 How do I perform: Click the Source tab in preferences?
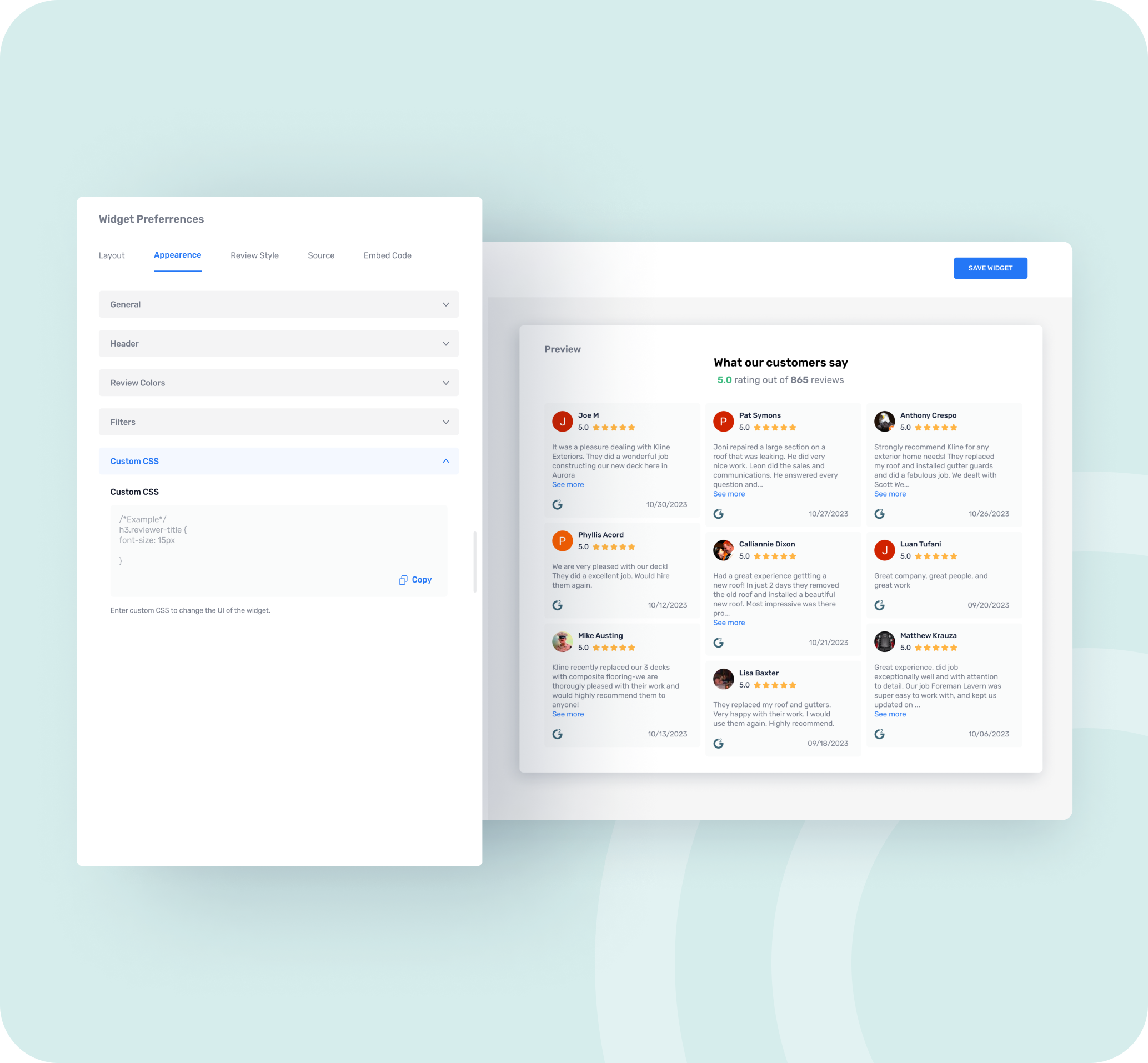coord(320,255)
